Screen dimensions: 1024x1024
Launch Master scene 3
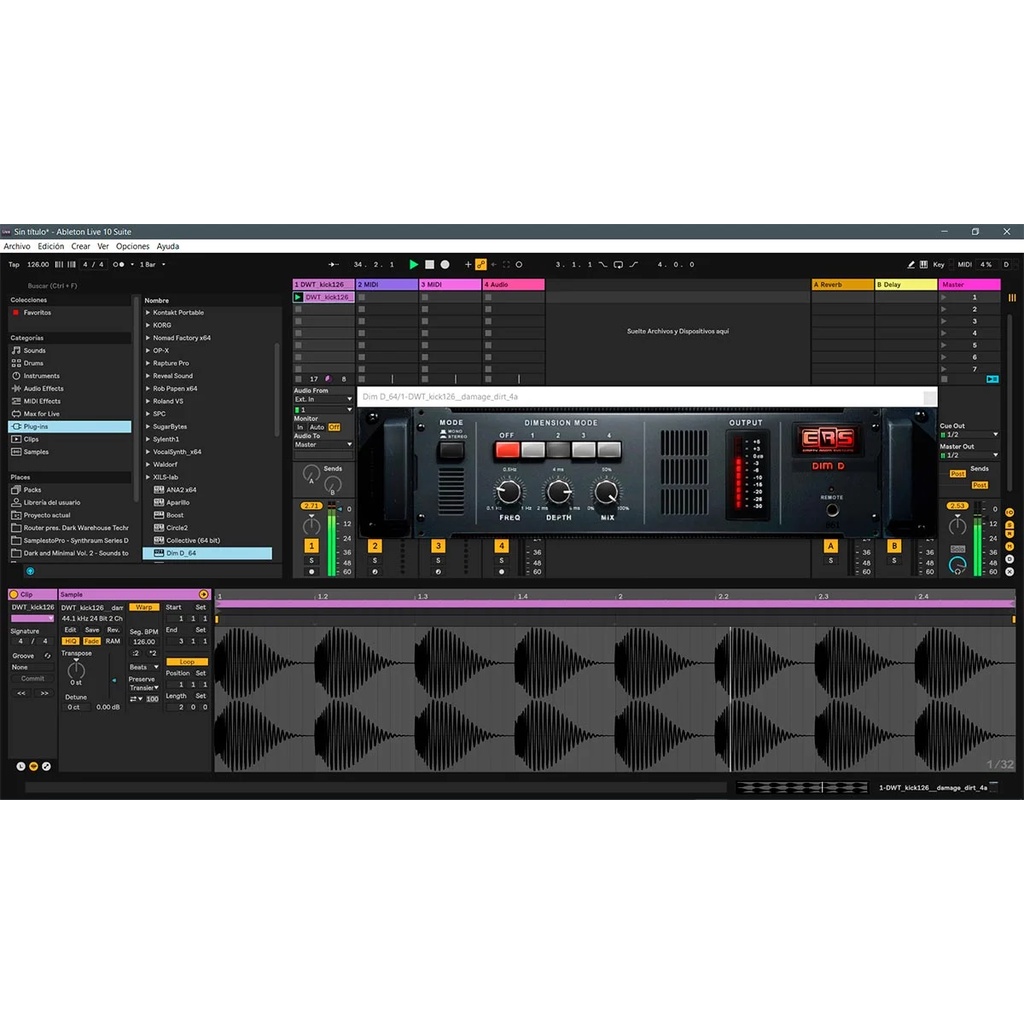click(943, 321)
